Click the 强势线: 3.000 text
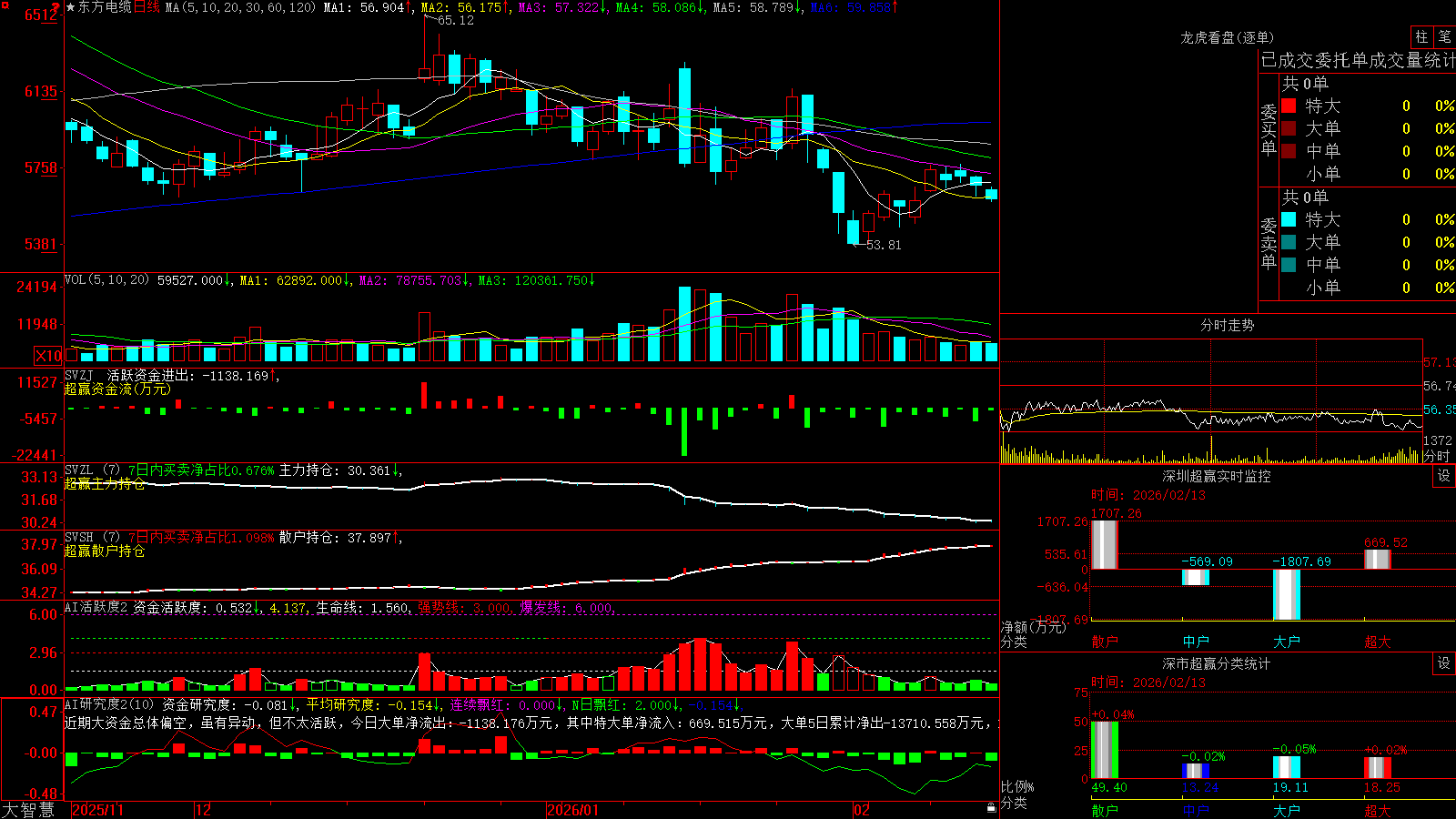The width and height of the screenshot is (1456, 819). pyautogui.click(x=465, y=608)
